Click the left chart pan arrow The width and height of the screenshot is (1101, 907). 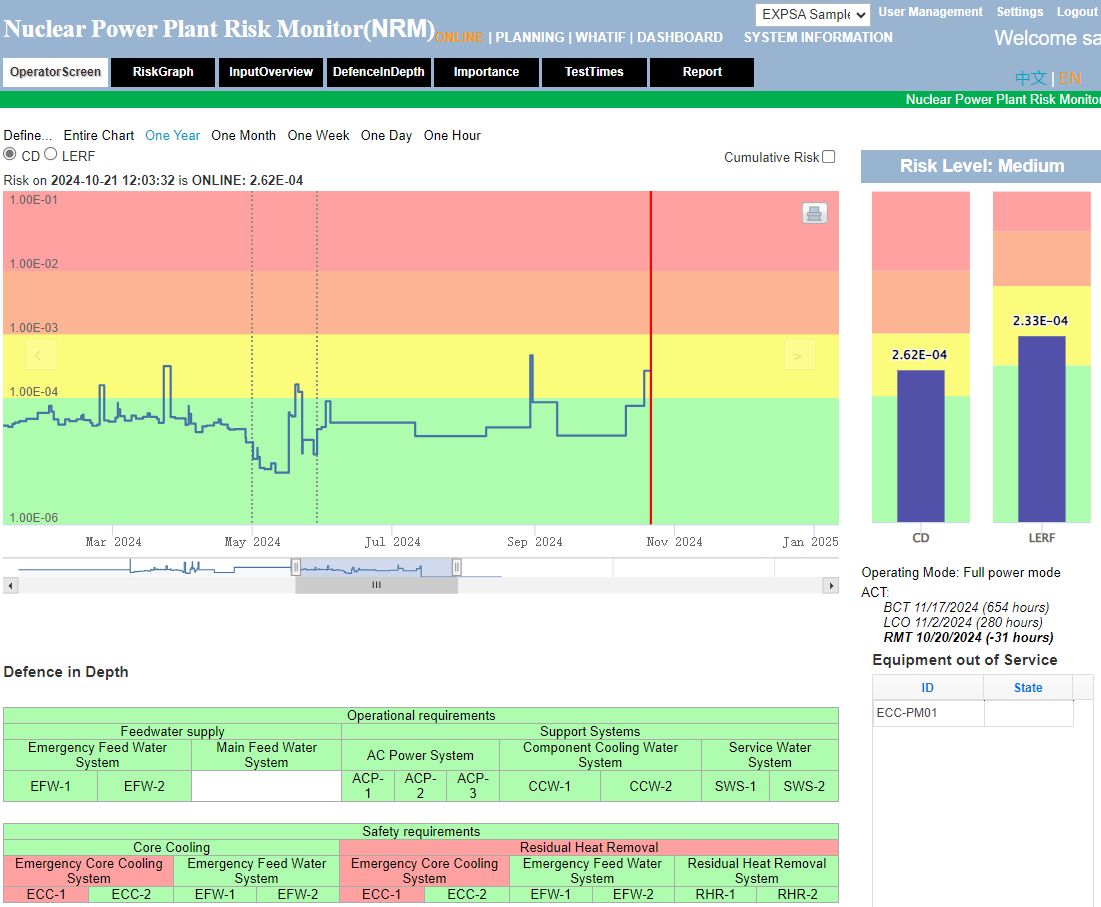click(40, 356)
